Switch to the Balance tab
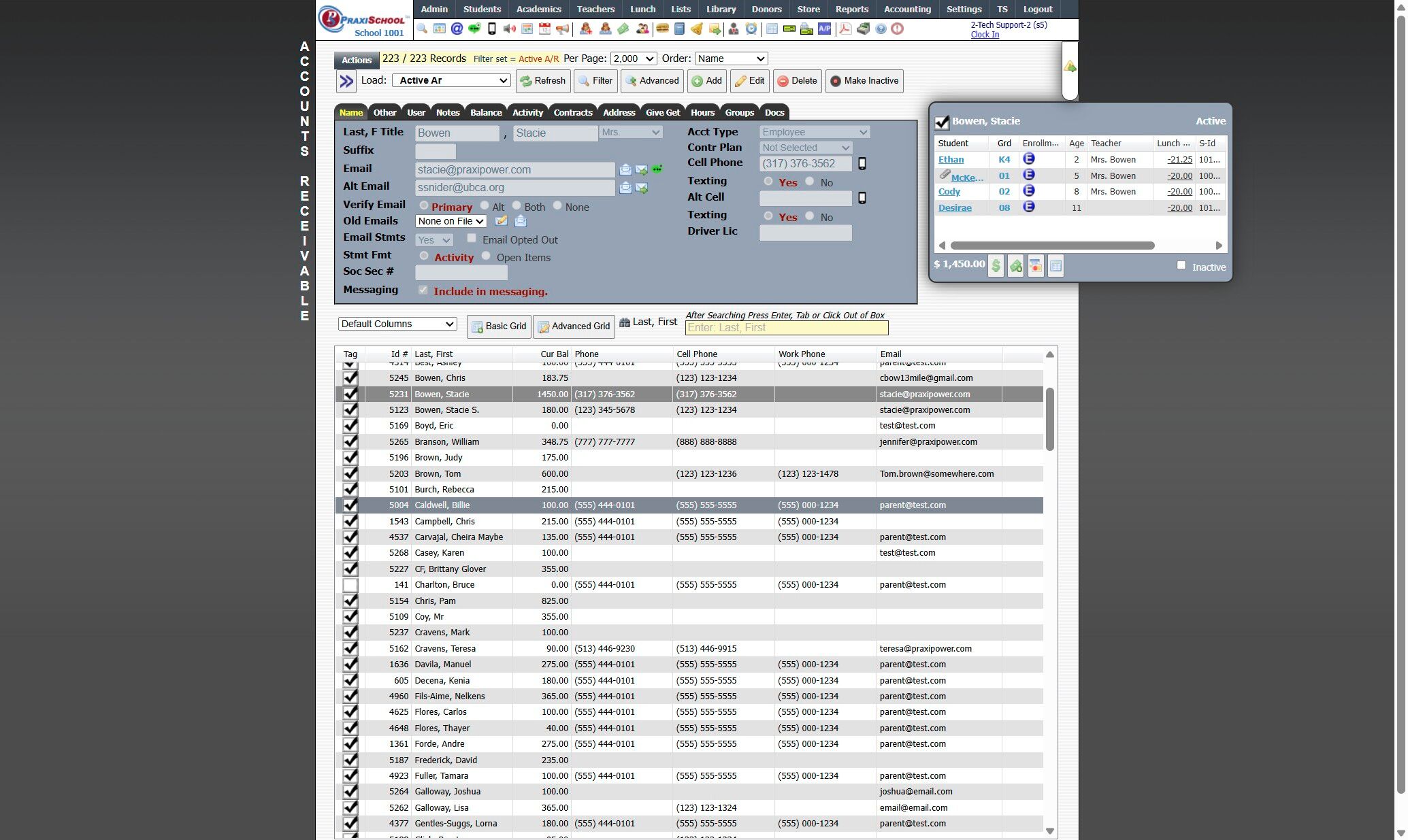The height and width of the screenshot is (840, 1408). 486,113
